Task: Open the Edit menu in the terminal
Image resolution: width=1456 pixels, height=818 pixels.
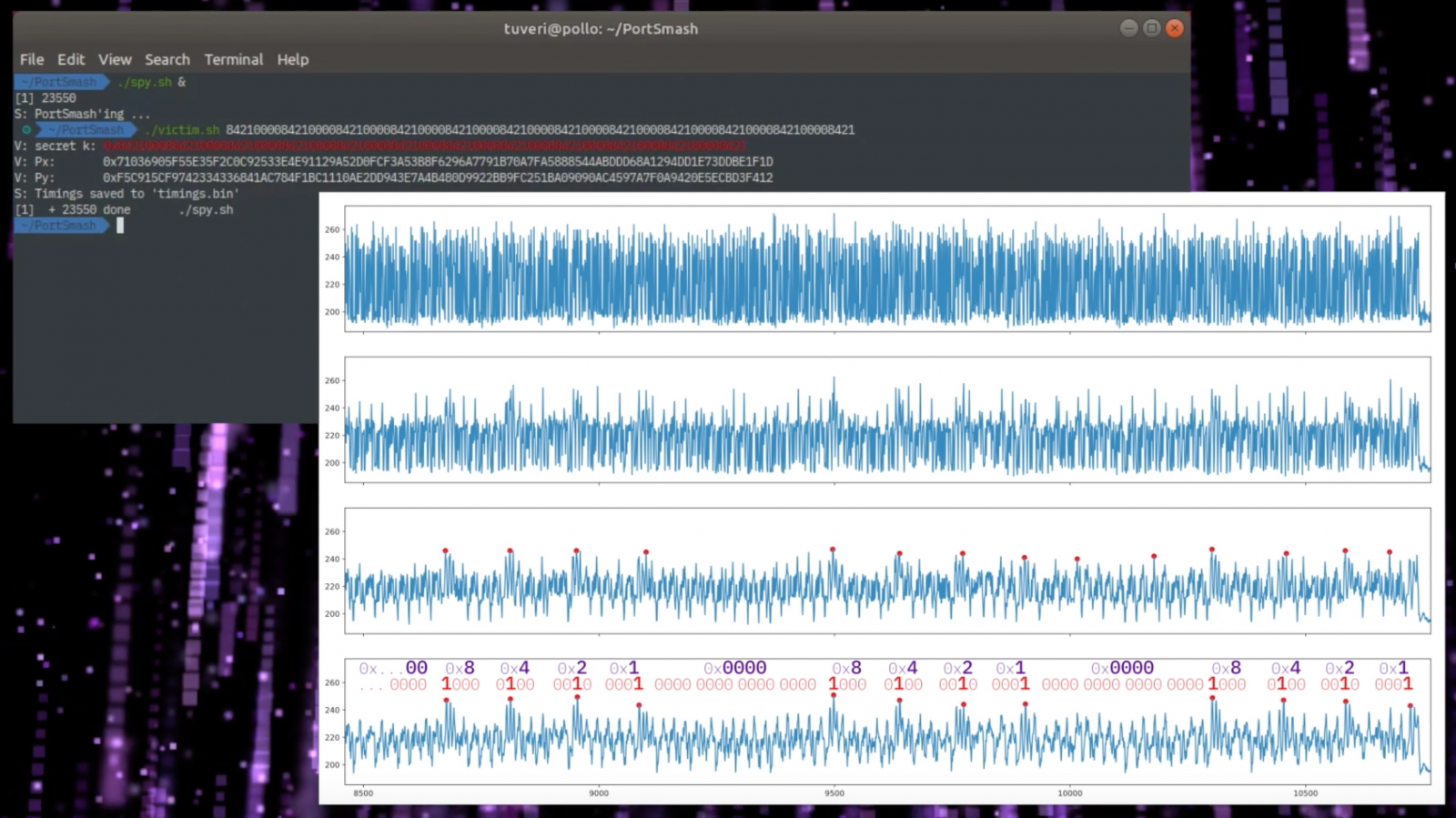Action: pos(71,59)
